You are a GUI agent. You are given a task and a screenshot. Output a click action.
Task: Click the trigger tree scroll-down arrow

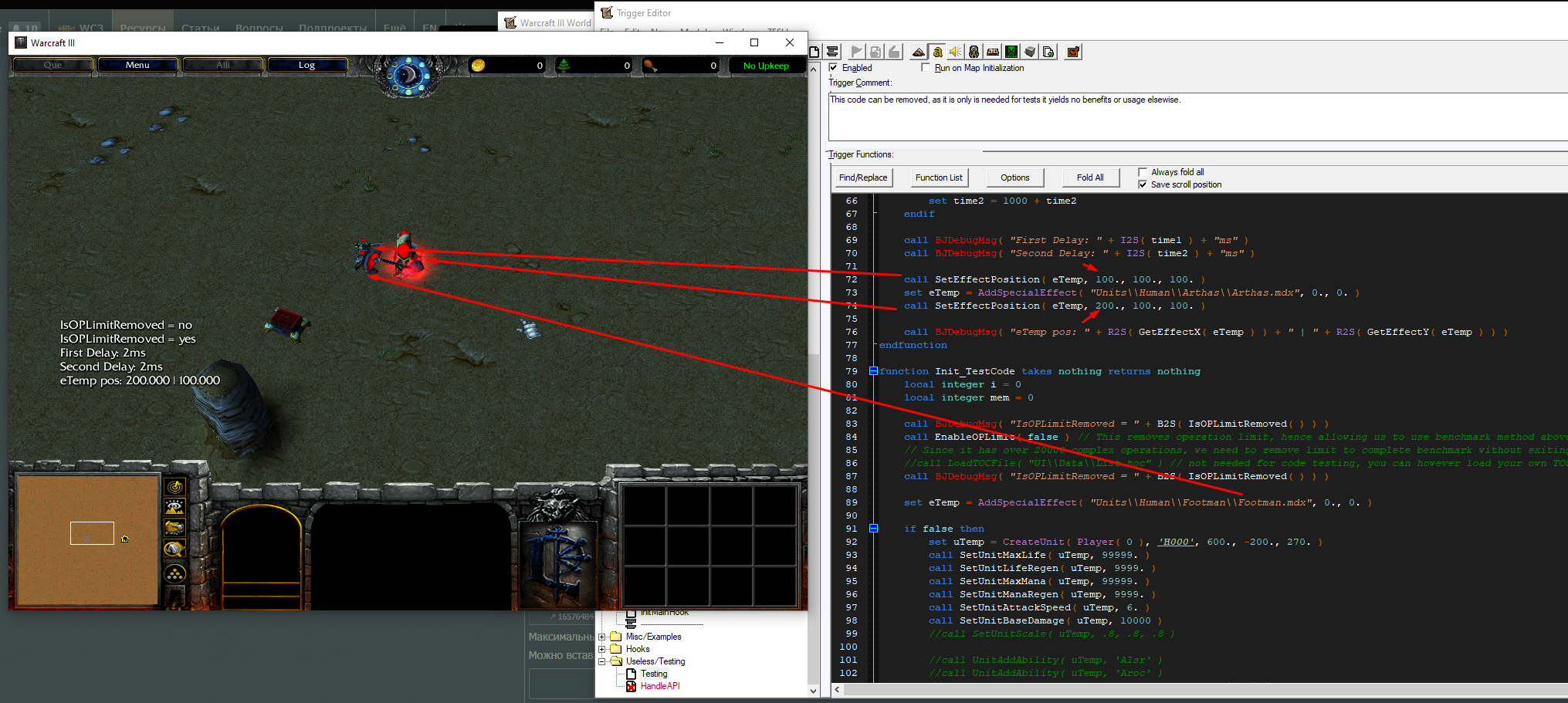coord(813,691)
